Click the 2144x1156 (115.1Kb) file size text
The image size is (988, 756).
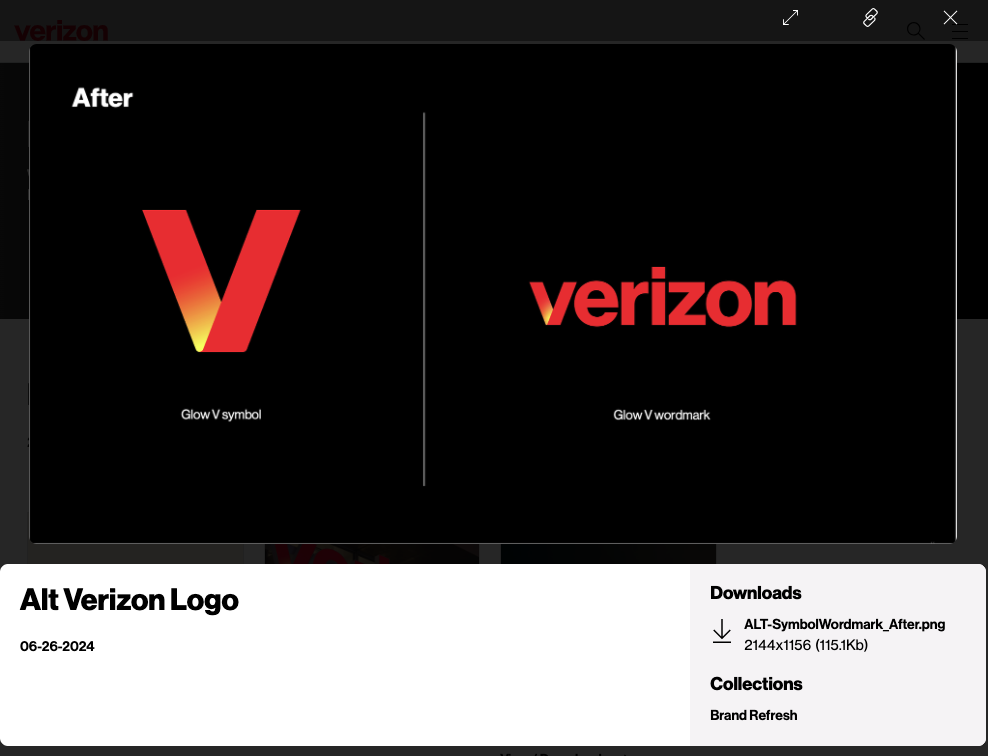tap(806, 645)
